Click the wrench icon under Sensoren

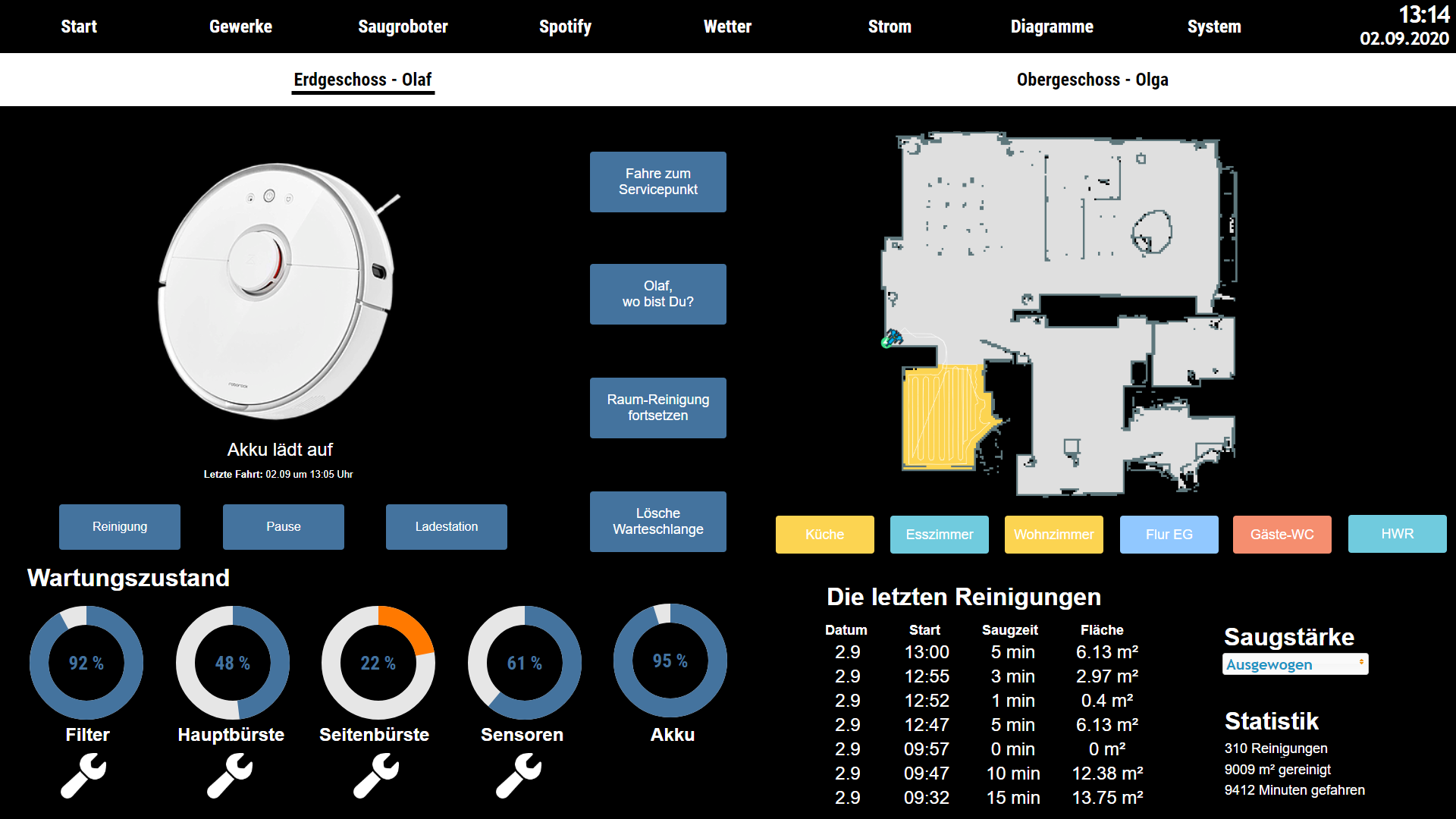click(x=519, y=775)
